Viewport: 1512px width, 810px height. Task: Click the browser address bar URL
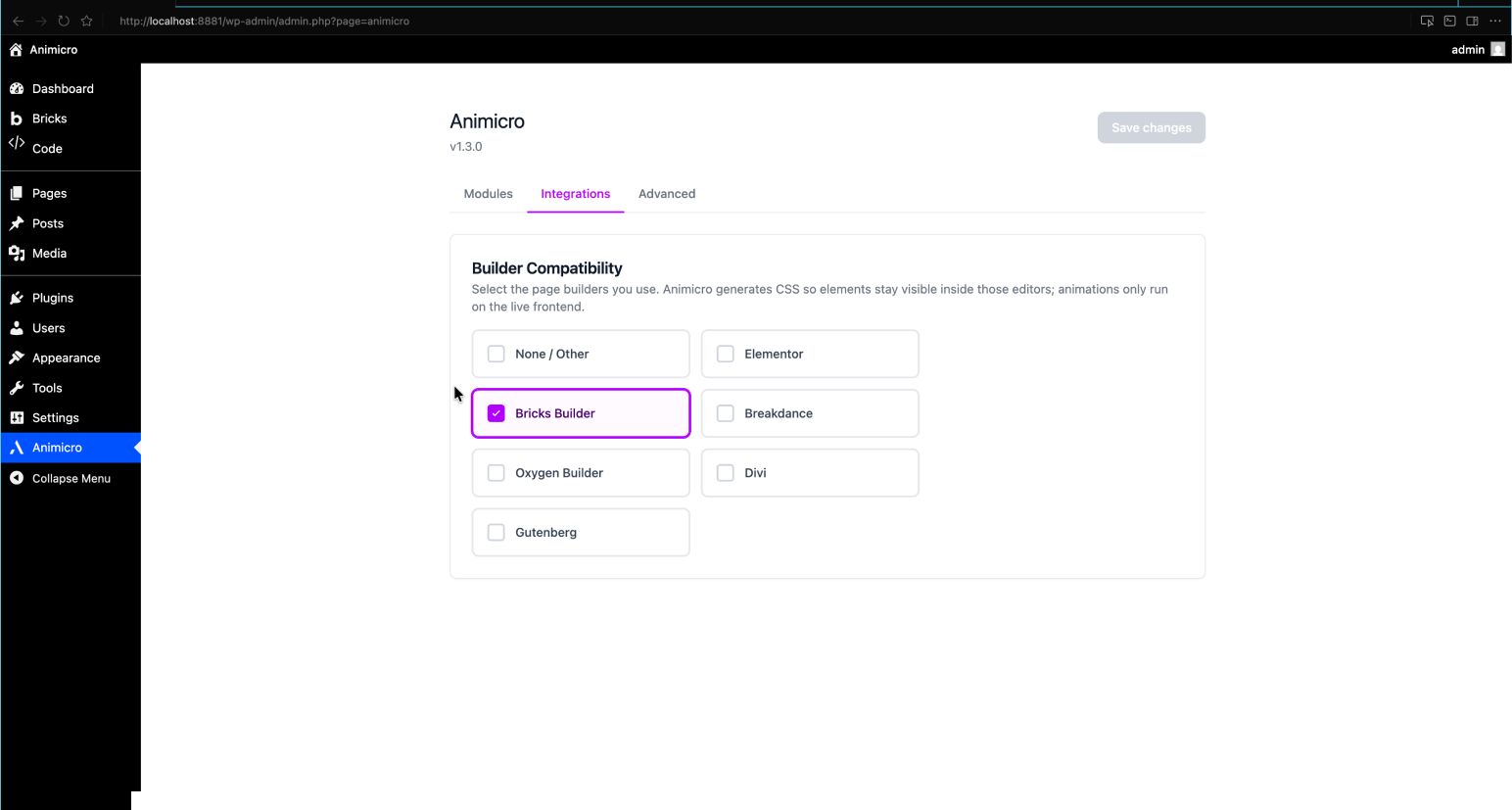coord(264,21)
